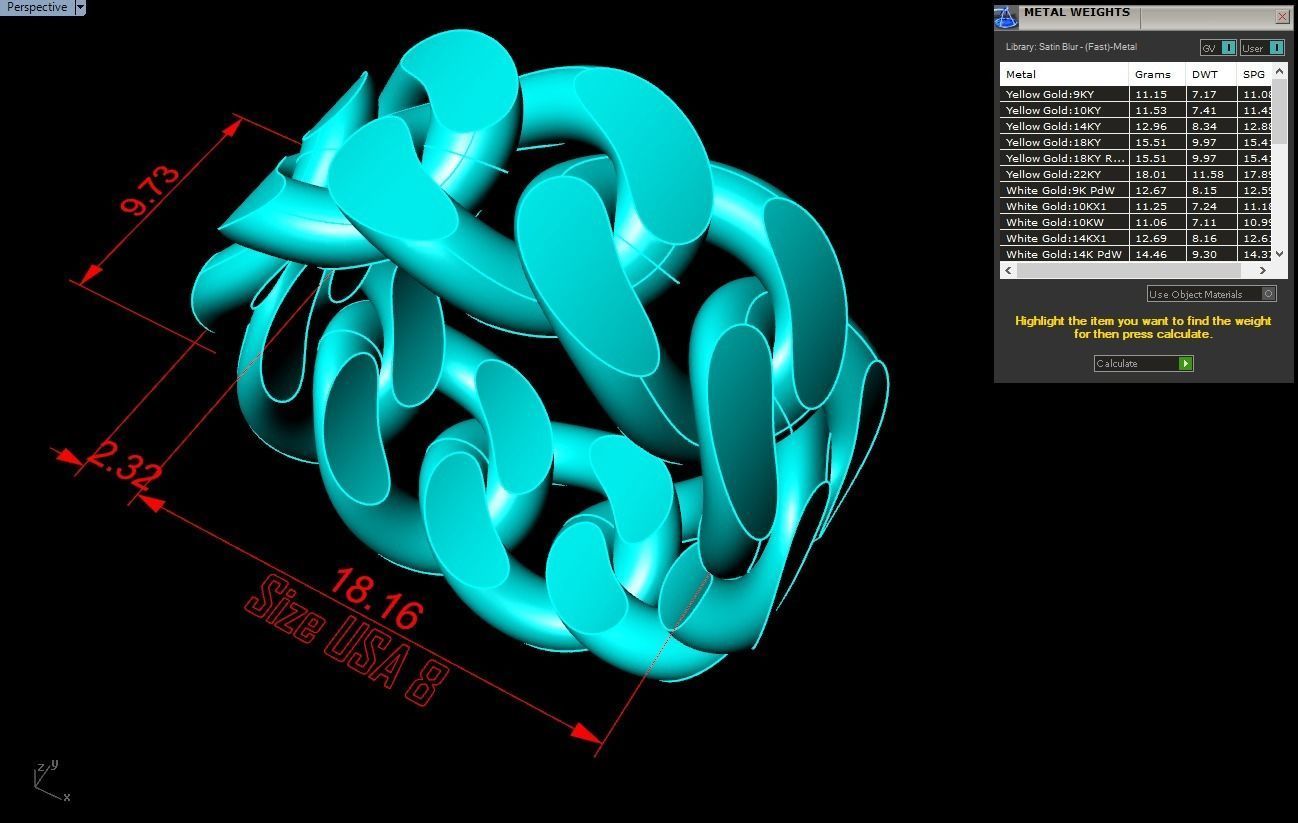Select the White Gold:10KW row
This screenshot has height=823, width=1298.
(x=1136, y=222)
